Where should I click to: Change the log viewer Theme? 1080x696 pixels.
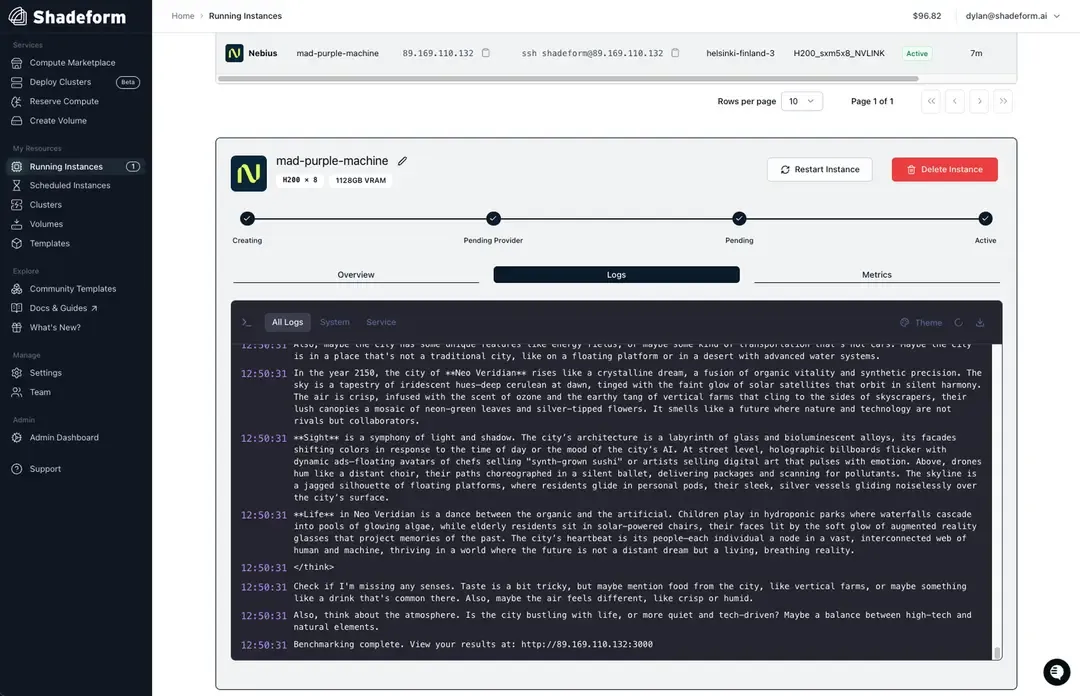tap(921, 323)
